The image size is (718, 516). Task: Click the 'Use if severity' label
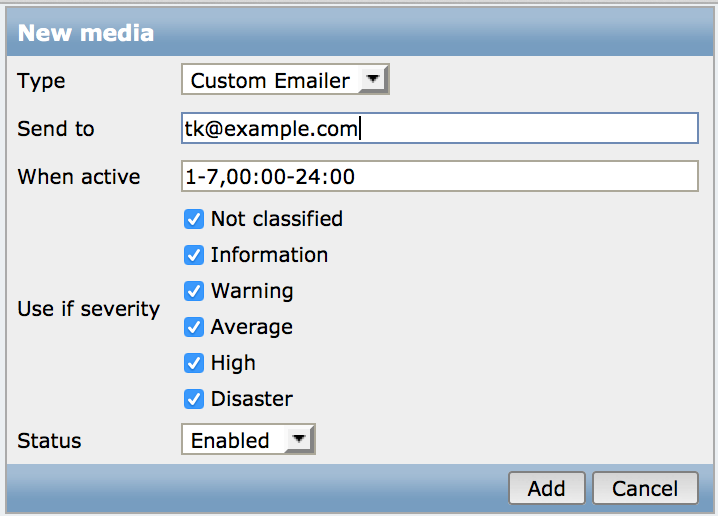pyautogui.click(x=89, y=309)
